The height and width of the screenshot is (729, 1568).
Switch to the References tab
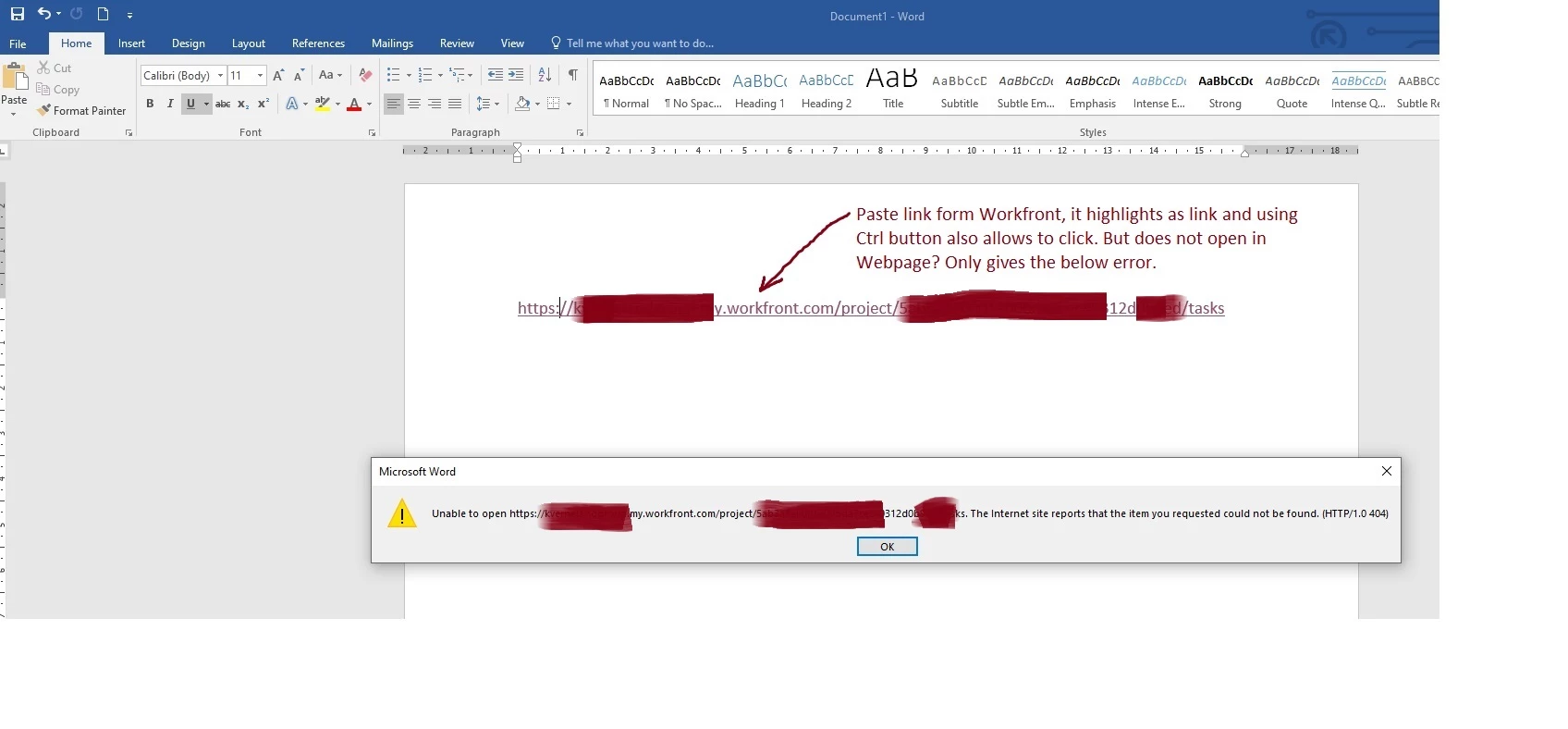click(x=318, y=43)
